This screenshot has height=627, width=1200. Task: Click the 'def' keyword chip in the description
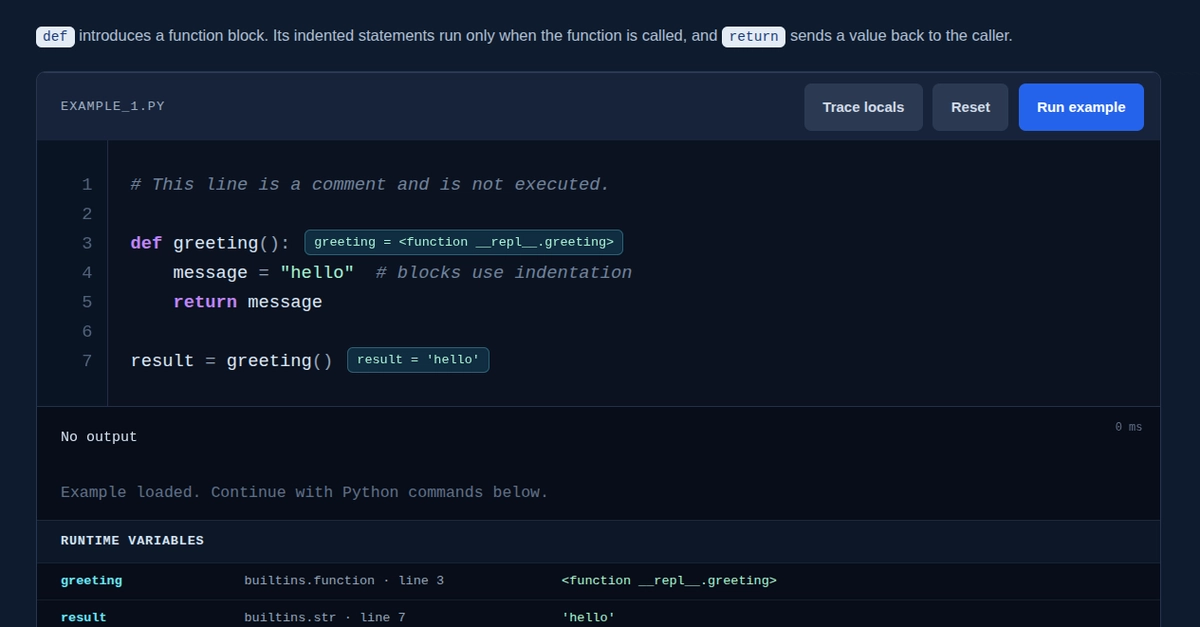pos(55,36)
